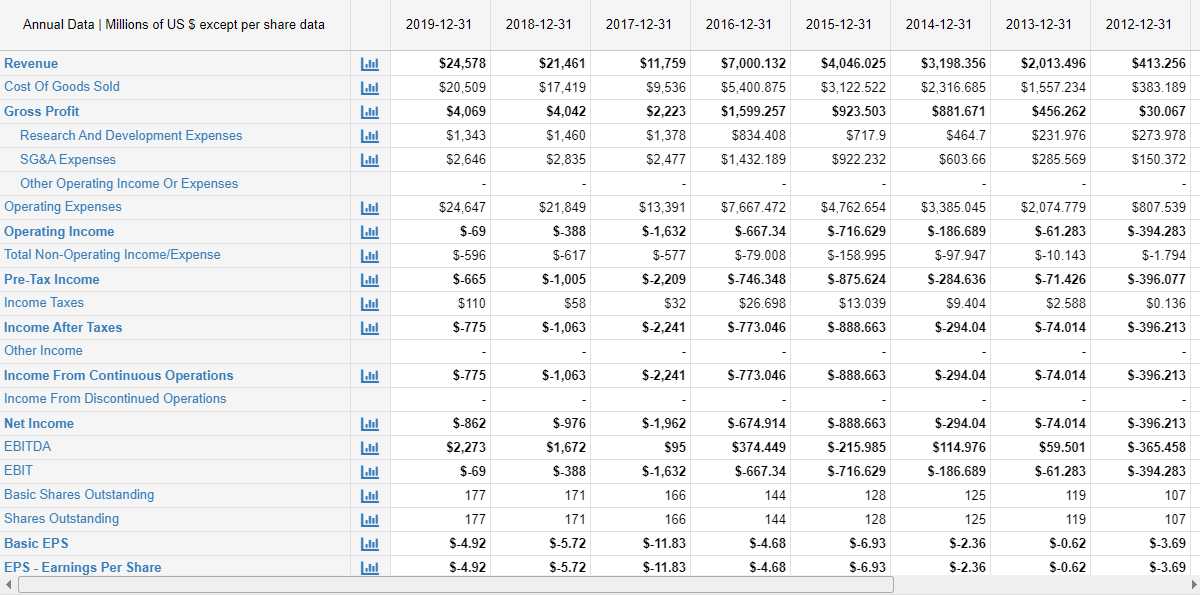Click the horizontal scrollbar left arrow
This screenshot has height=595, width=1200.
9,584
